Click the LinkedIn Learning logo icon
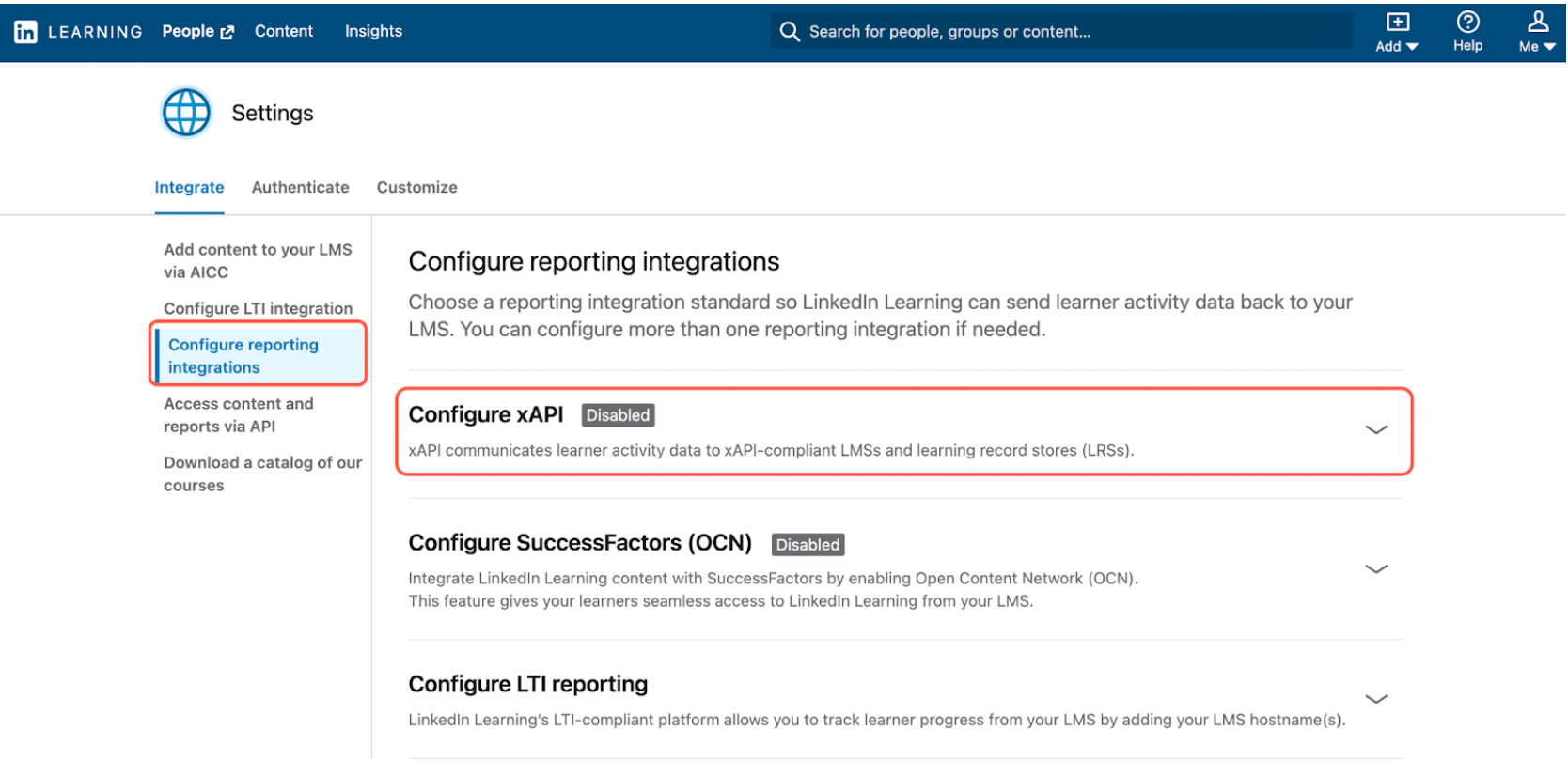 point(25,32)
